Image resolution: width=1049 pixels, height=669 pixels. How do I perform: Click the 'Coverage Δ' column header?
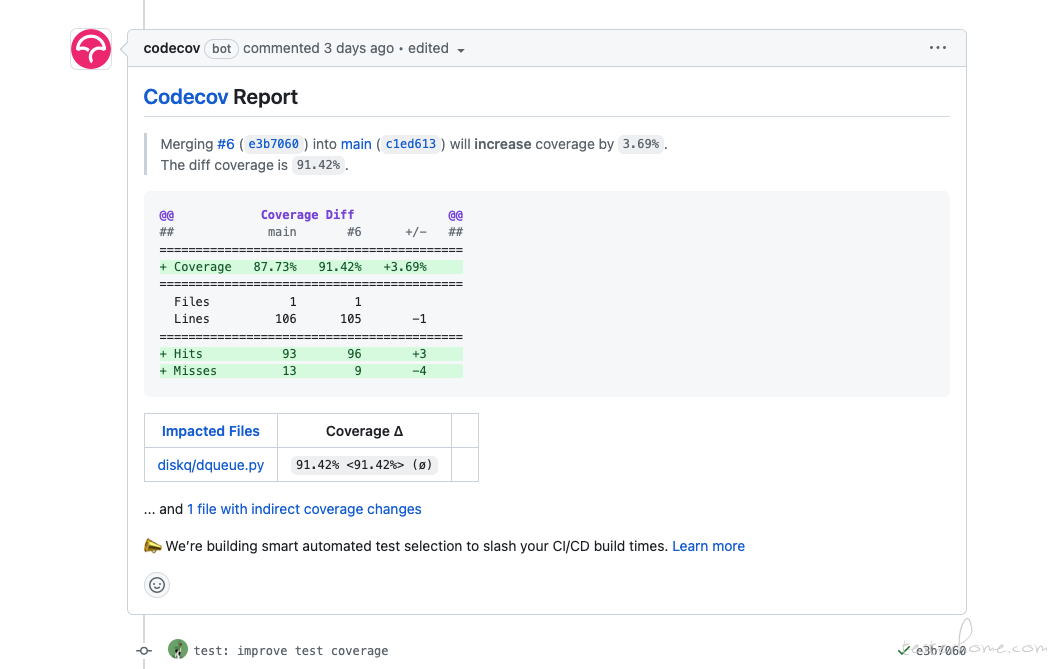pyautogui.click(x=365, y=432)
